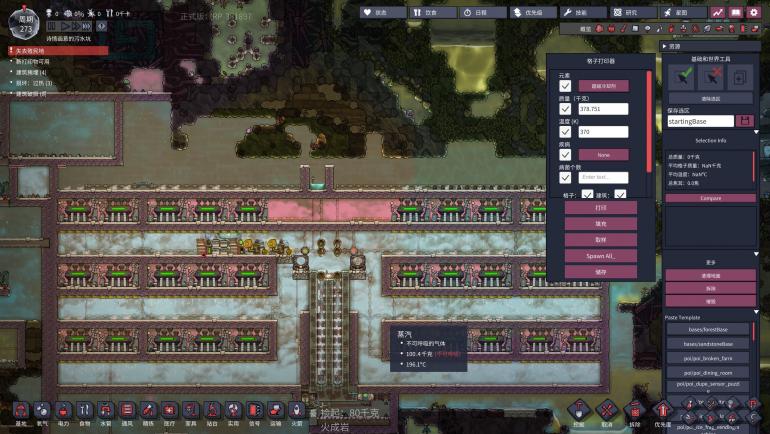
Task: Open the Food (食物) build category
Action: pos(84,411)
